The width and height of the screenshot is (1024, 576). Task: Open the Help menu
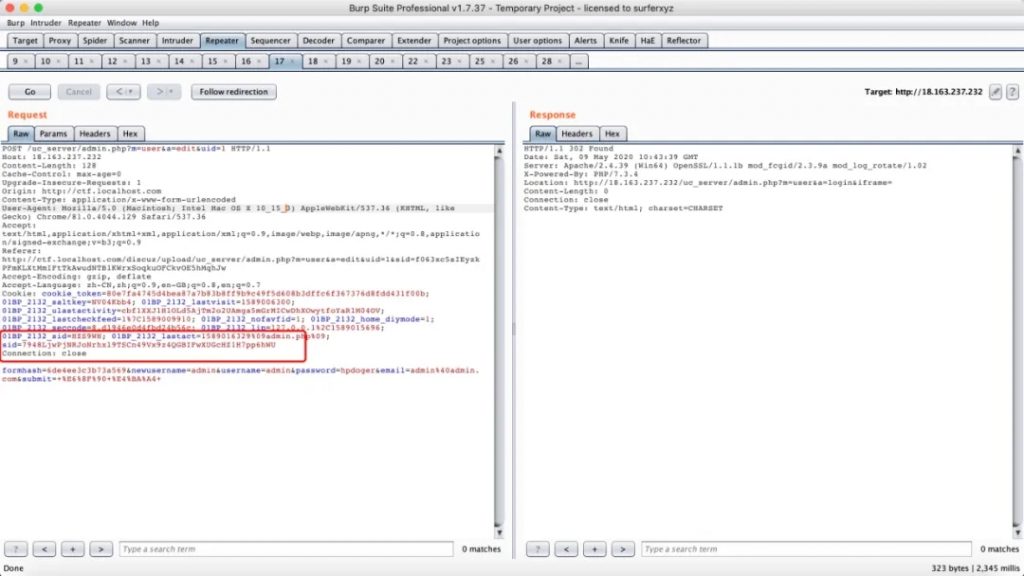150,23
